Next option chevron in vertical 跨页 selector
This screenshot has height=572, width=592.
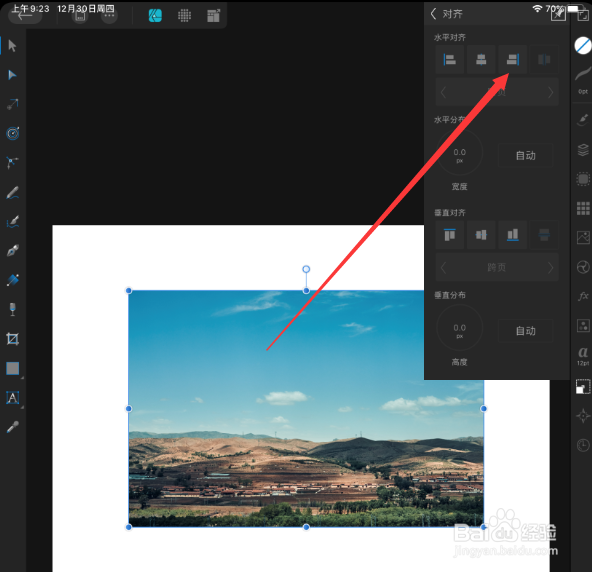(x=550, y=268)
